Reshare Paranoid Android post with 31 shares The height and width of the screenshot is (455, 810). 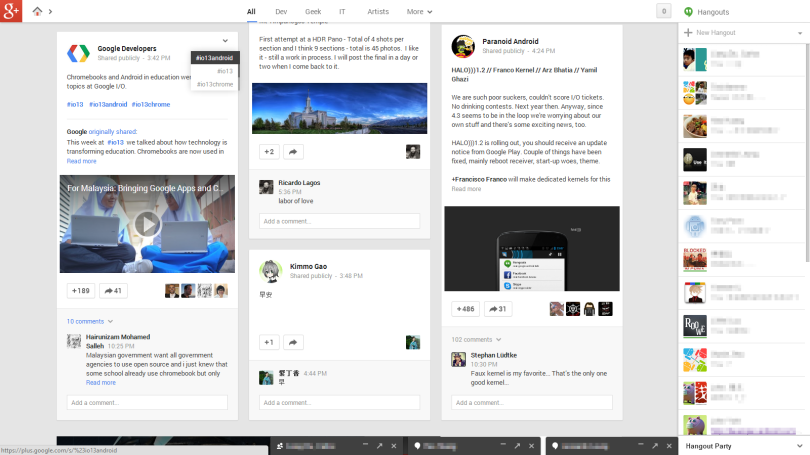click(x=498, y=309)
